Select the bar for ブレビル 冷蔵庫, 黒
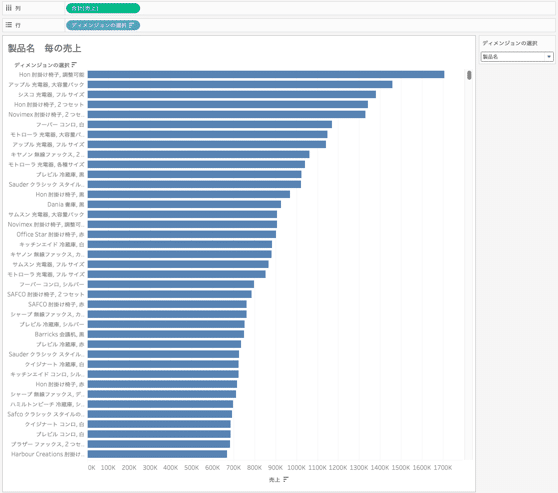The height and width of the screenshot is (493, 558). pyautogui.click(x=195, y=174)
